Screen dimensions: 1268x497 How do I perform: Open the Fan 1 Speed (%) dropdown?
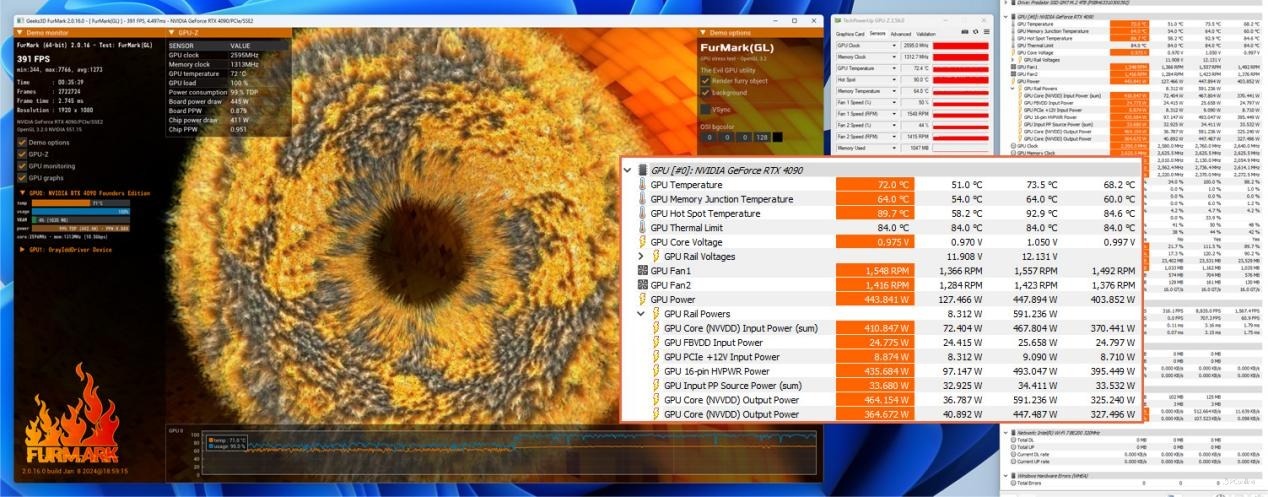[895, 102]
